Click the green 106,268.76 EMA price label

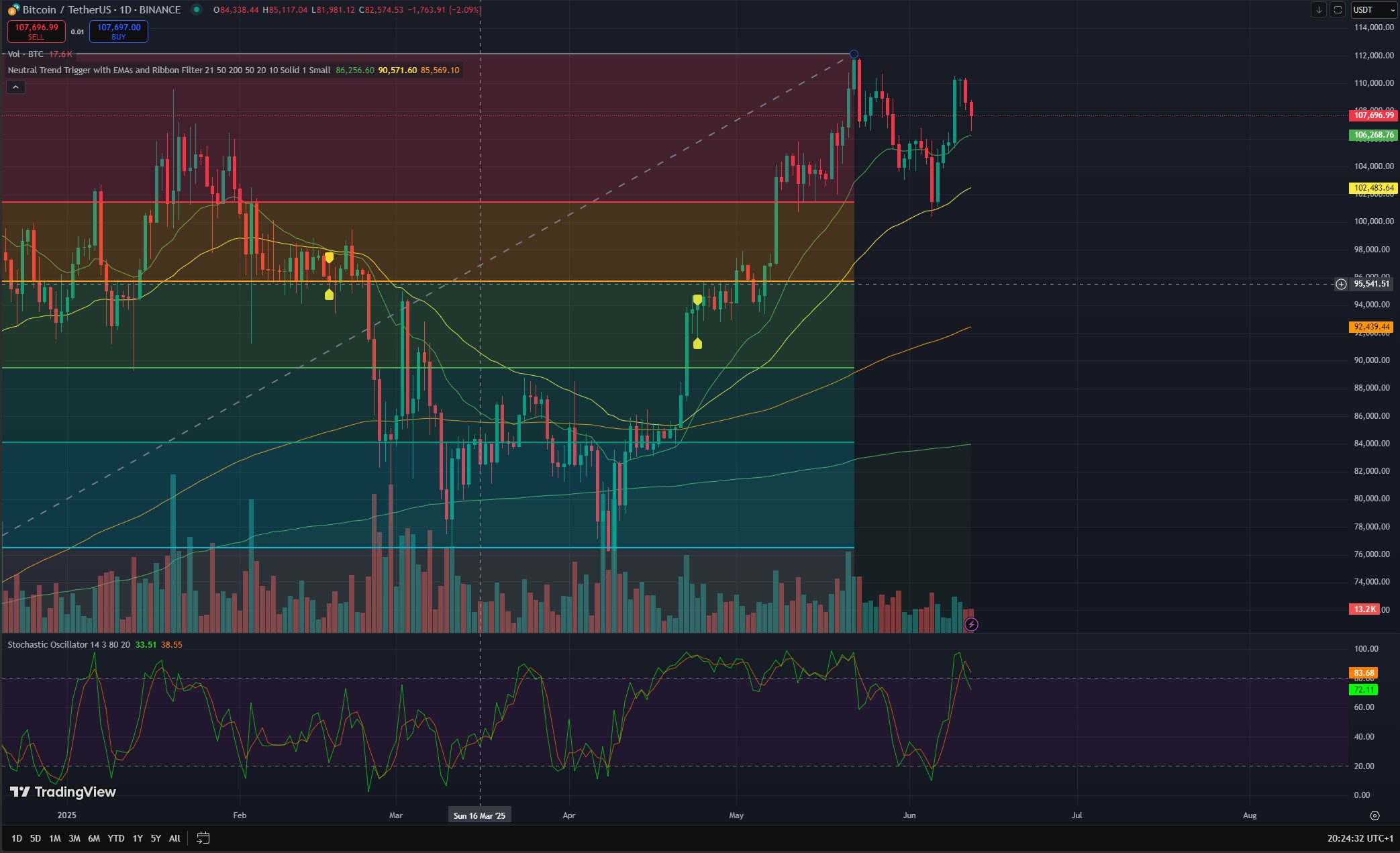1373,135
